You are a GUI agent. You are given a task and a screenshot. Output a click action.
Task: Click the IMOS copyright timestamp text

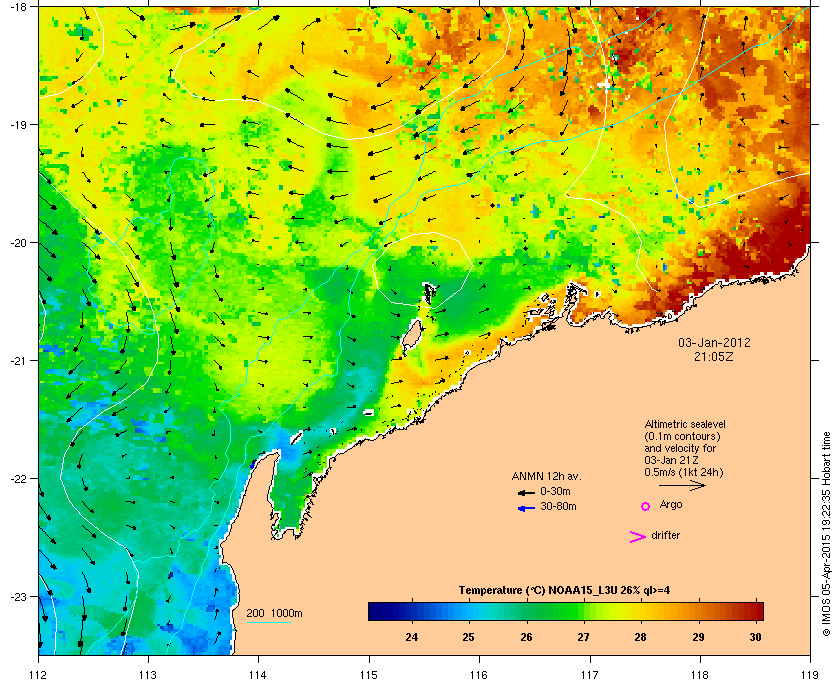827,534
